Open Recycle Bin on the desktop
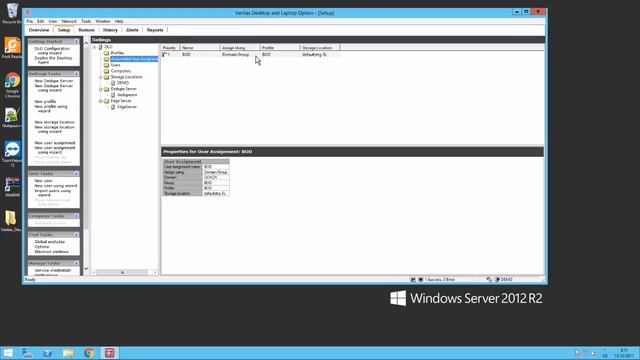 pos(12,12)
